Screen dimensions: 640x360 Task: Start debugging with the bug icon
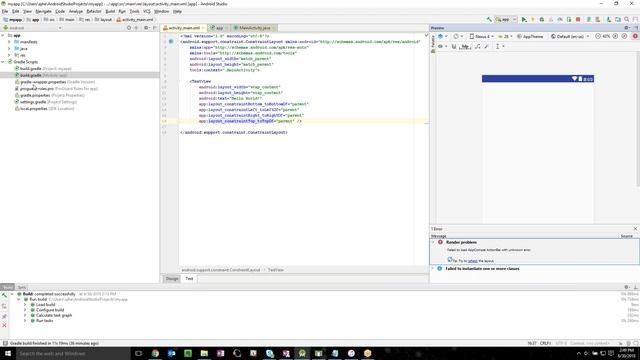(x=542, y=19)
